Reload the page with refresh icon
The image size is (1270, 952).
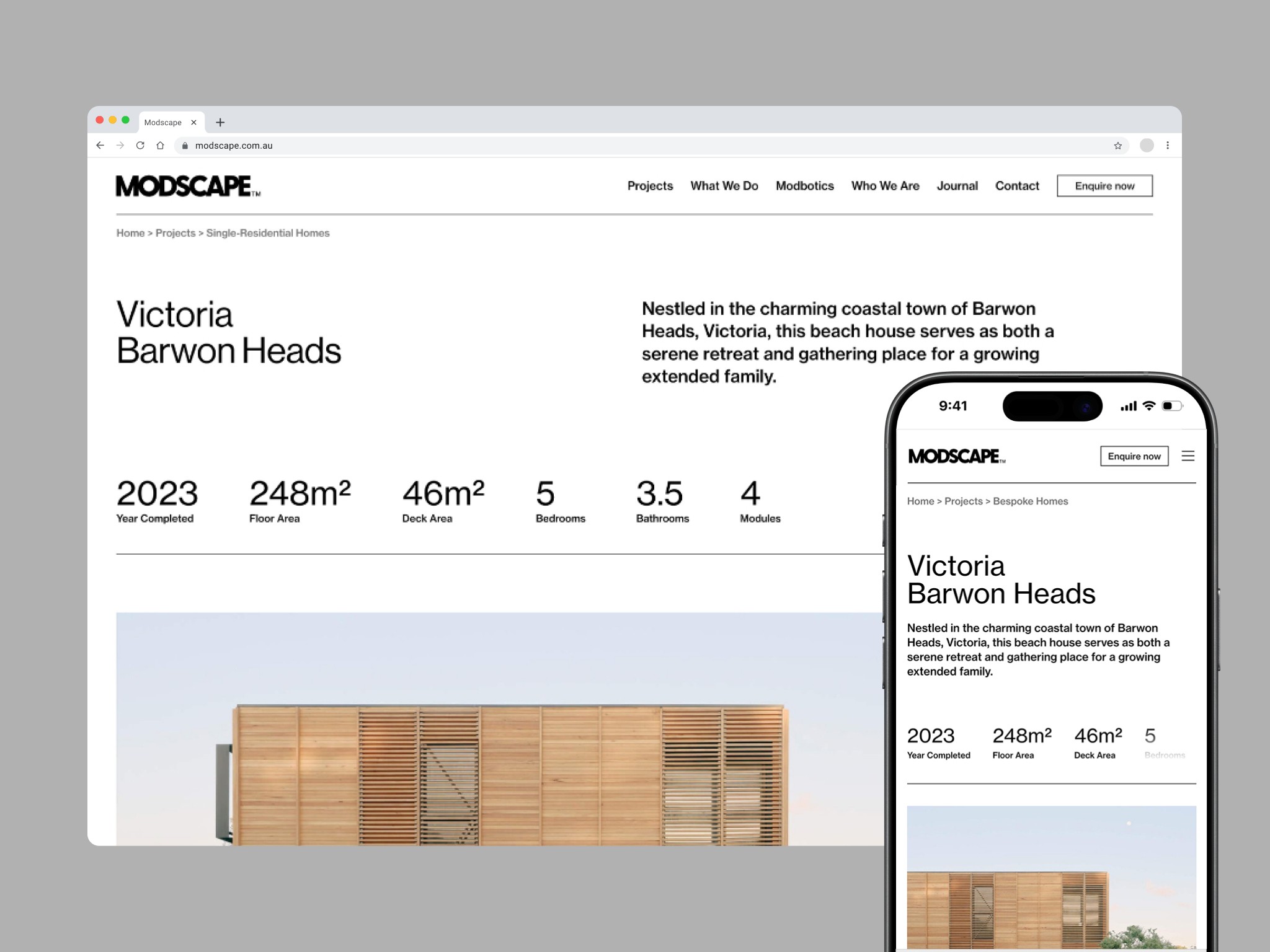pos(140,146)
